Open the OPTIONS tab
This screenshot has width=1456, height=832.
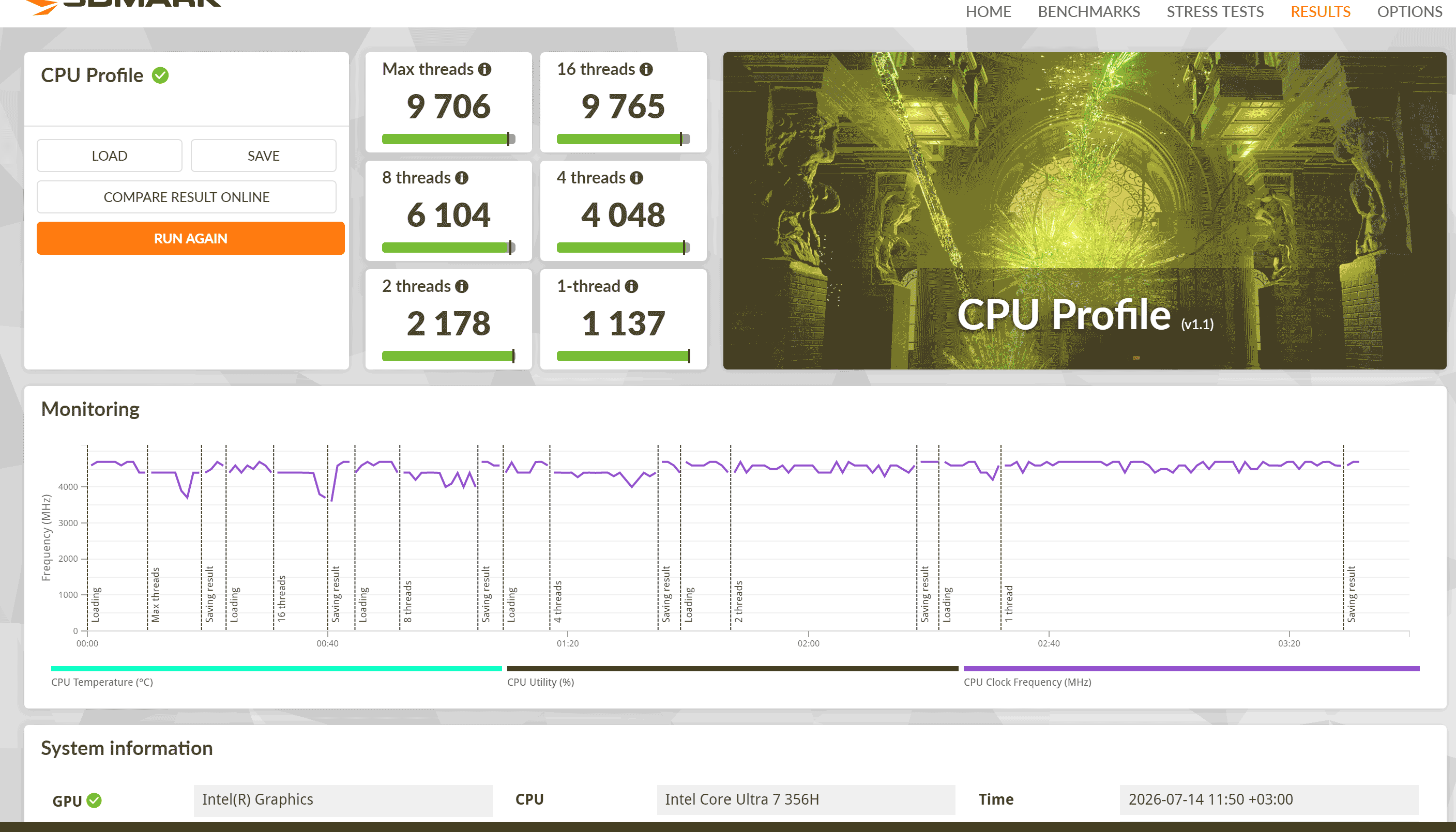pos(1409,12)
